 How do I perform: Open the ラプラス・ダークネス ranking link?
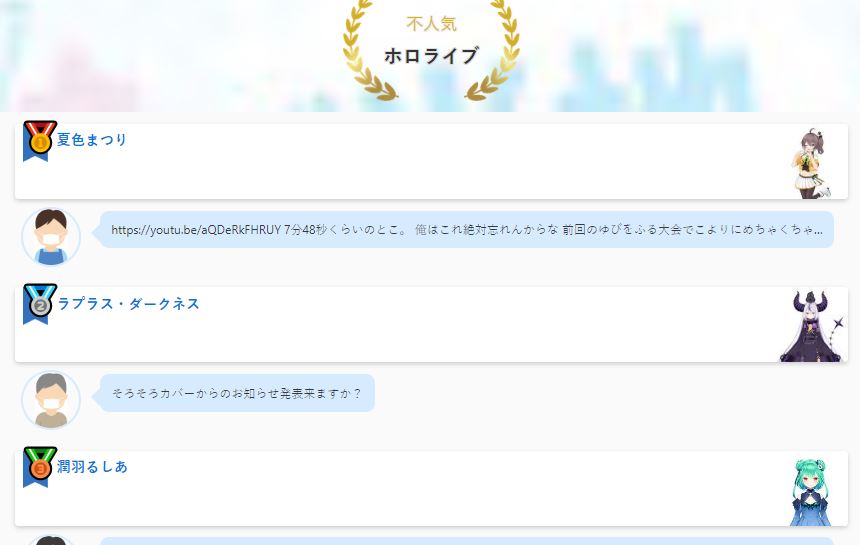[128, 303]
